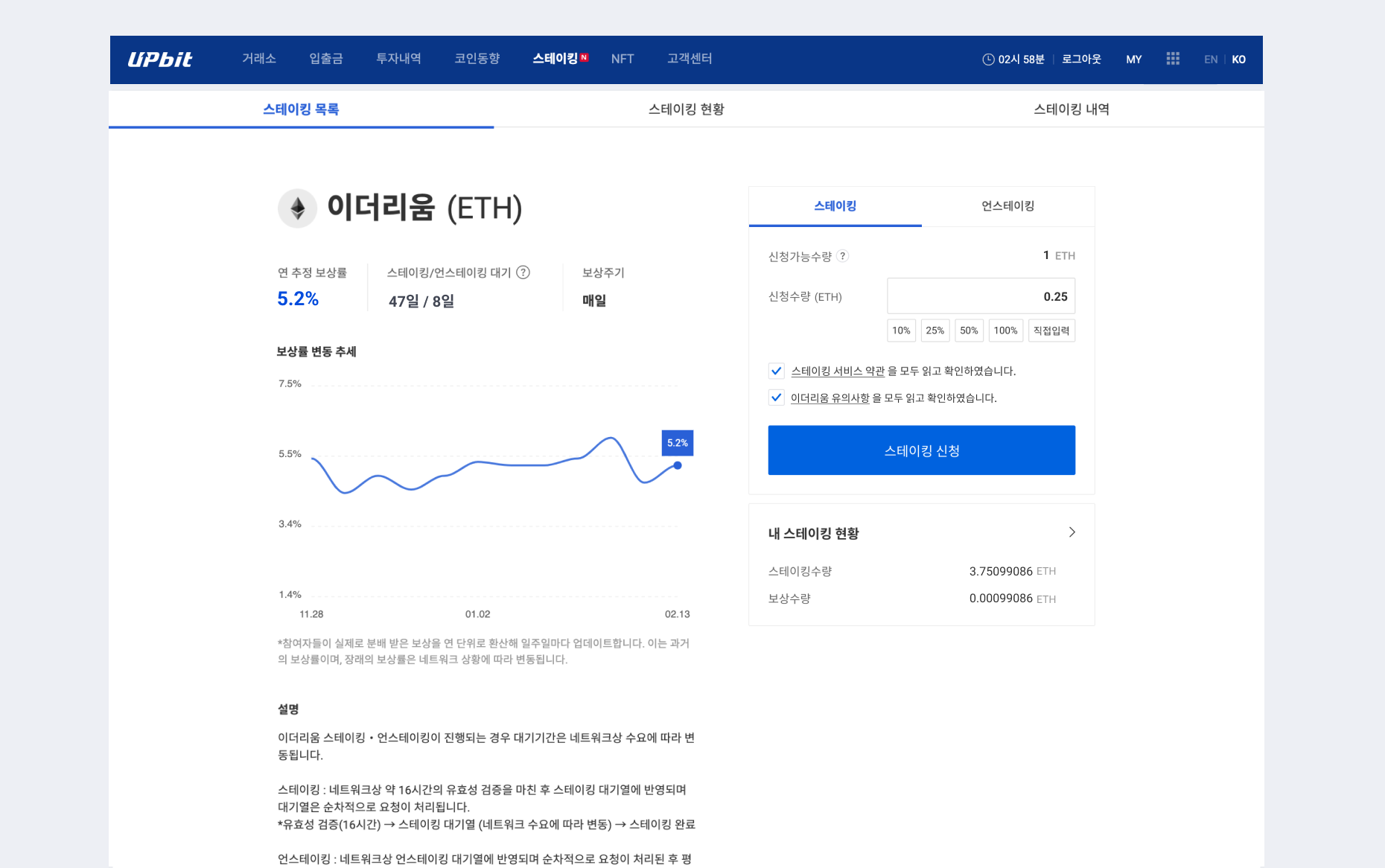Viewport: 1385px width, 868px height.
Task: Click the N badge next to 스테이킹
Action: point(584,57)
